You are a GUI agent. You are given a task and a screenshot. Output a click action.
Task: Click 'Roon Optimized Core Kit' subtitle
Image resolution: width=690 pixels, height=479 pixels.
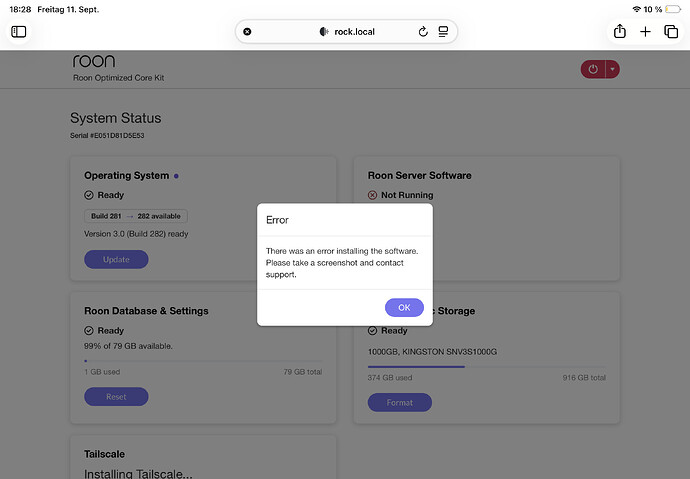[x=118, y=78]
